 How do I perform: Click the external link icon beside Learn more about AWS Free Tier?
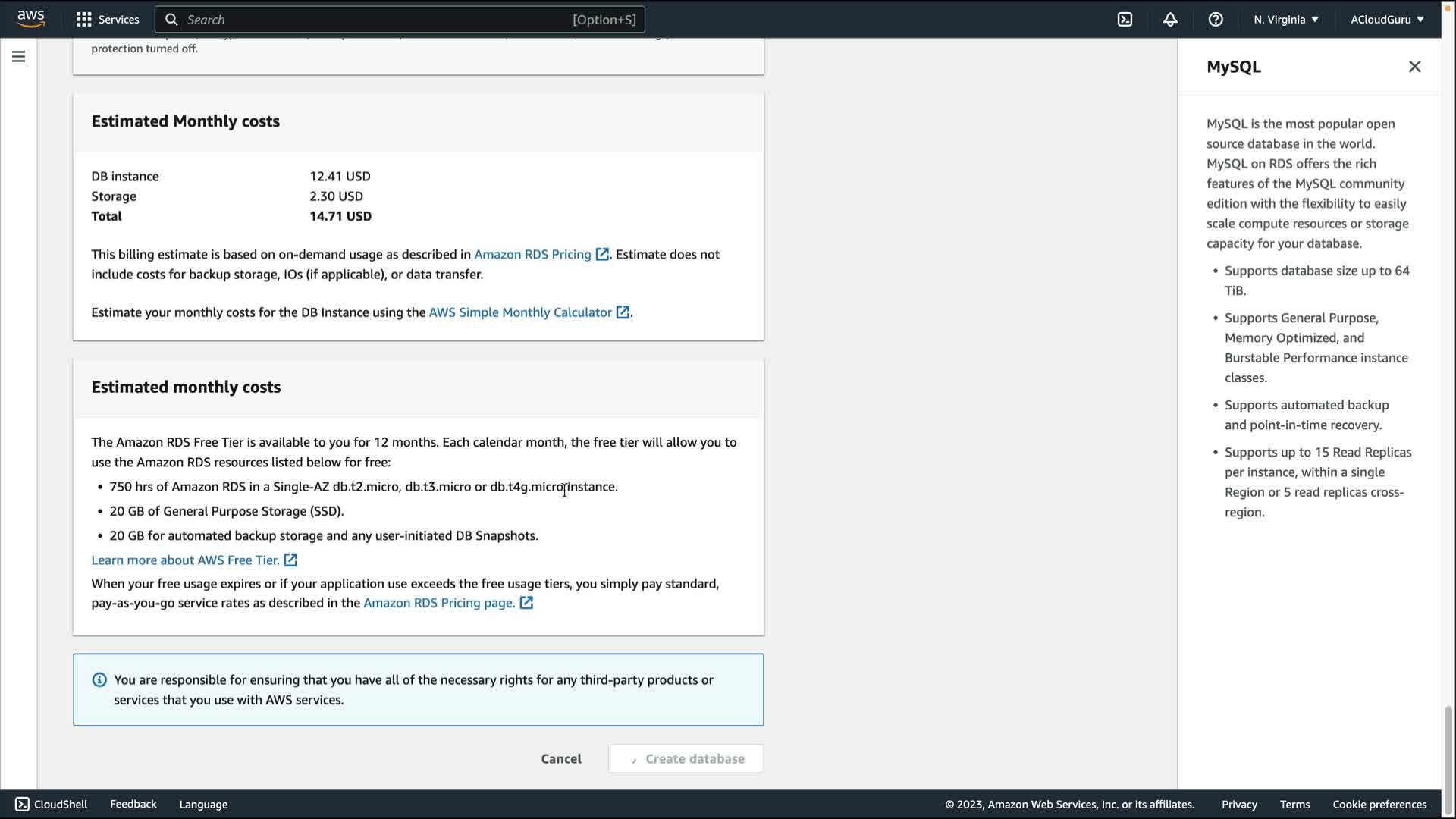[290, 560]
